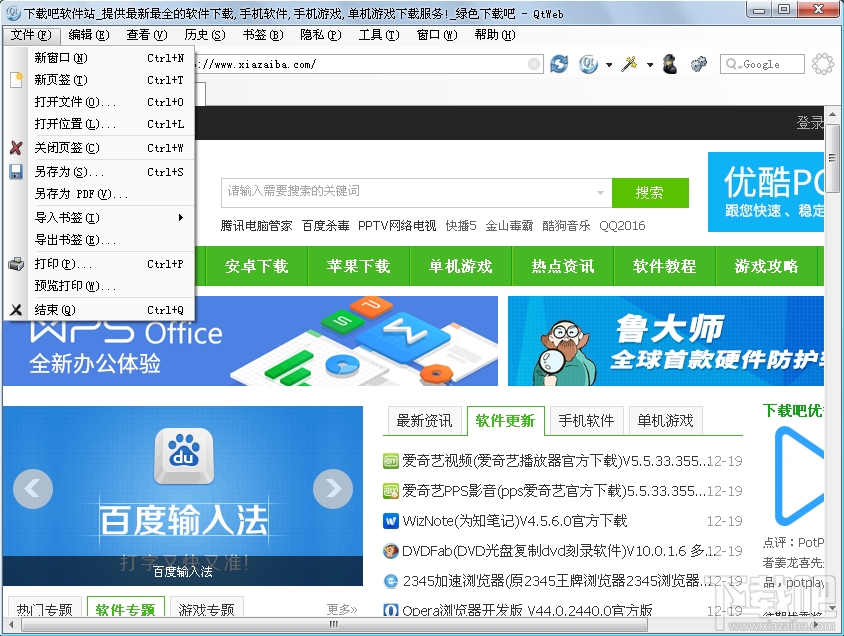Open the QQ2016 download link
The image size is (844, 636).
pos(621,226)
